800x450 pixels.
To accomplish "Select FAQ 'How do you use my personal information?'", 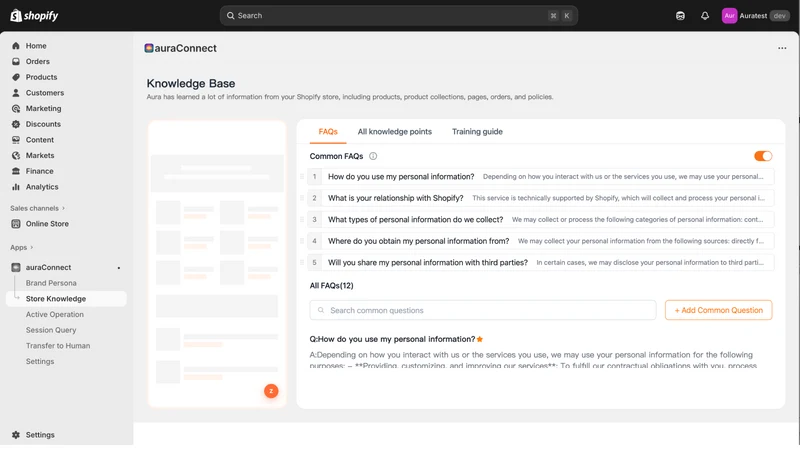I will tap(541, 177).
